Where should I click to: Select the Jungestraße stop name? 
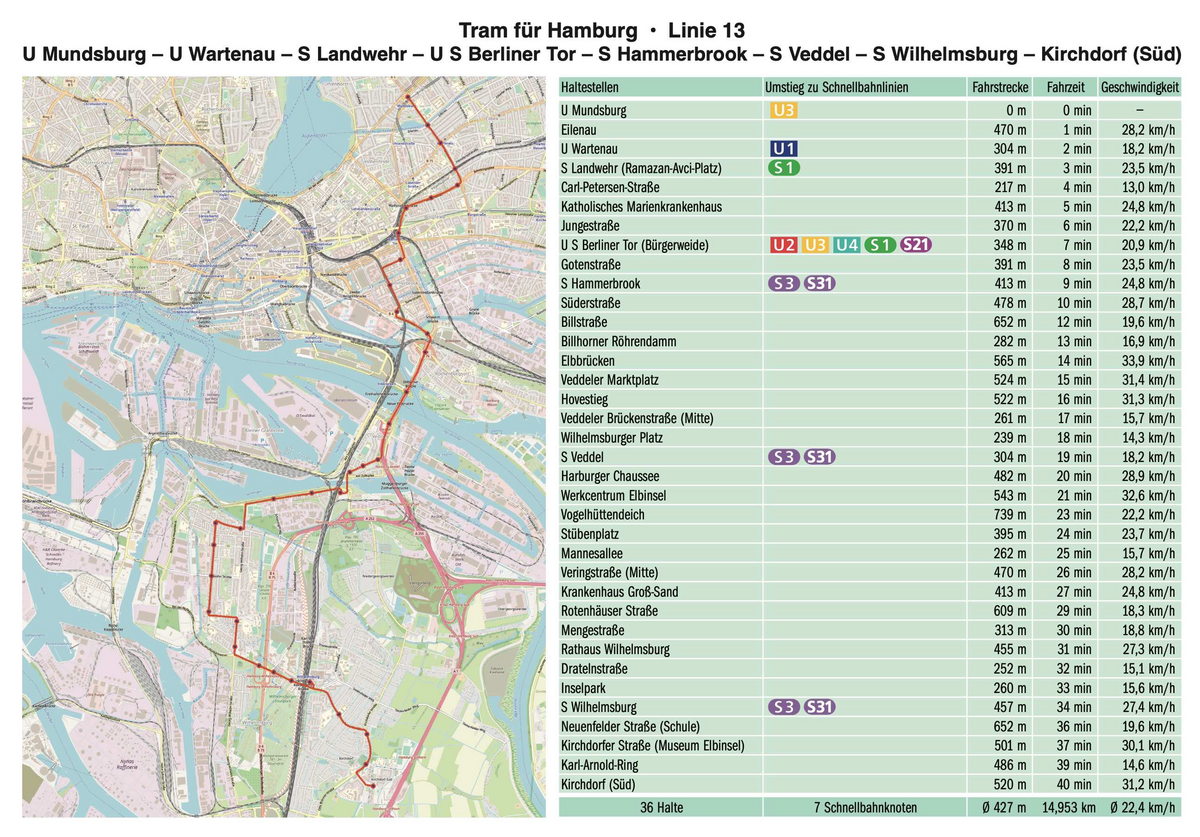click(x=591, y=226)
